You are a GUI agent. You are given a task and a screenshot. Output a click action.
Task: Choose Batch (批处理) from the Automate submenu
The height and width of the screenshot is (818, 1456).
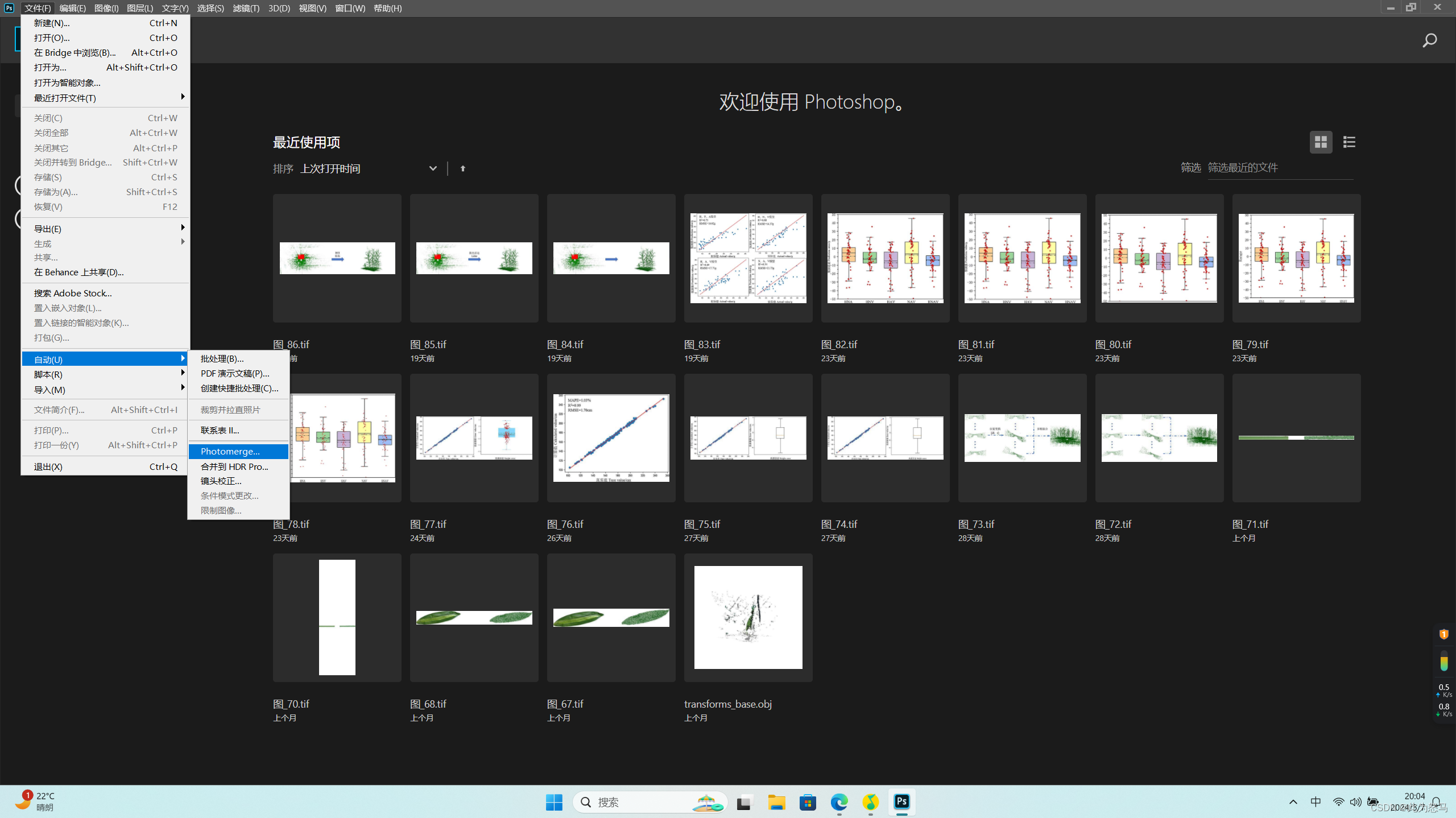(x=222, y=358)
